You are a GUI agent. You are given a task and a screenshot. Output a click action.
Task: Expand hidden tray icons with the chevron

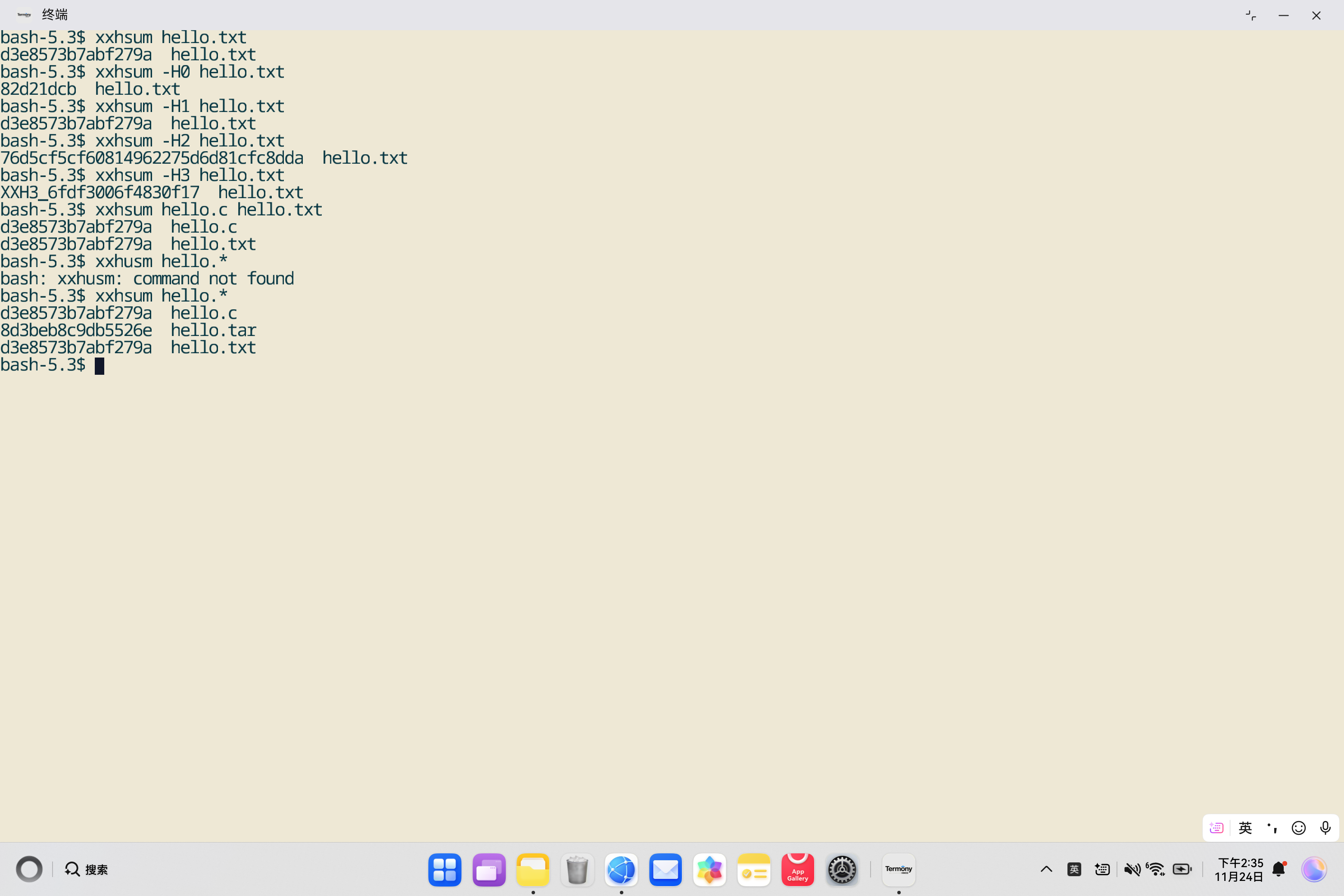pos(1046,868)
